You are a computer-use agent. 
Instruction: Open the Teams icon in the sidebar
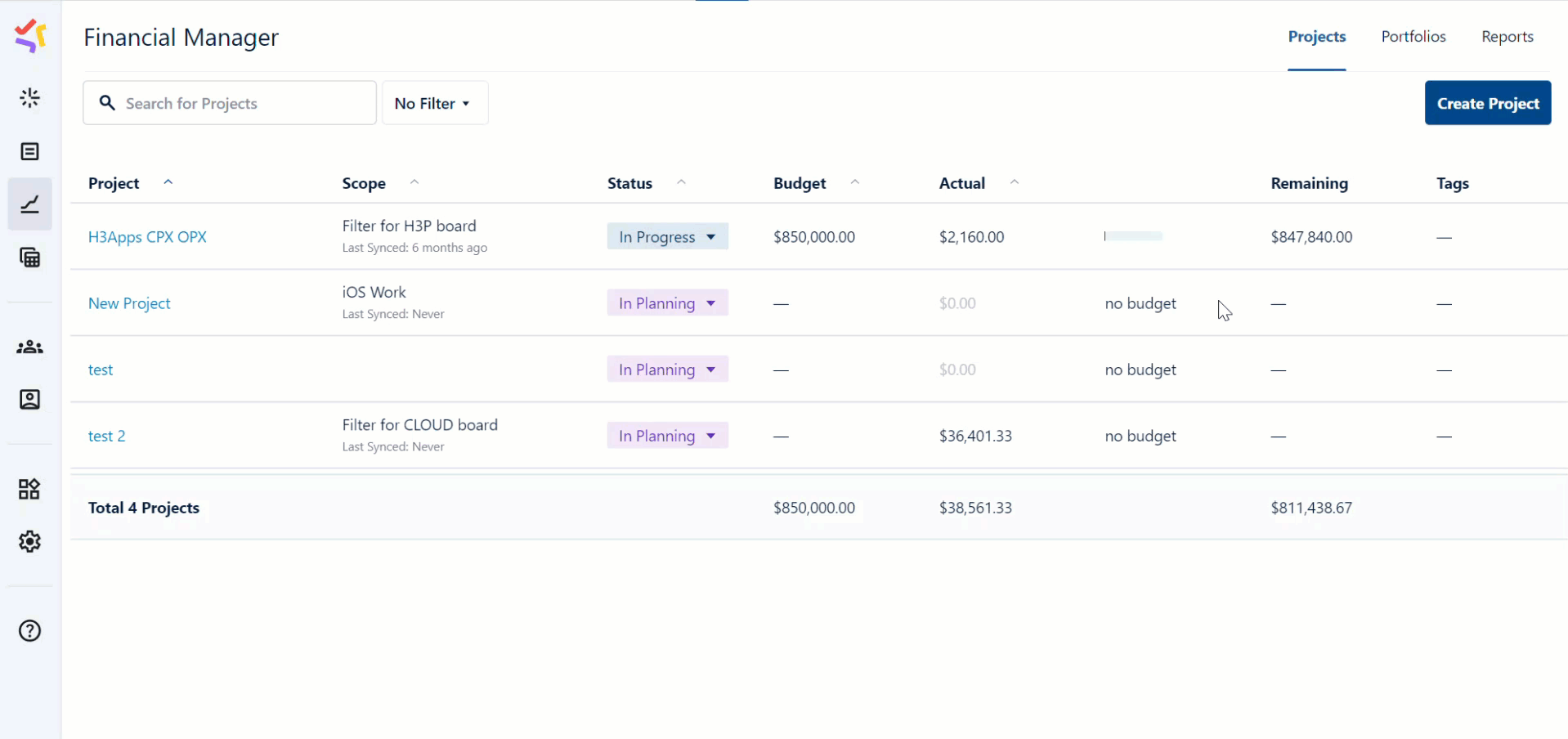point(29,346)
